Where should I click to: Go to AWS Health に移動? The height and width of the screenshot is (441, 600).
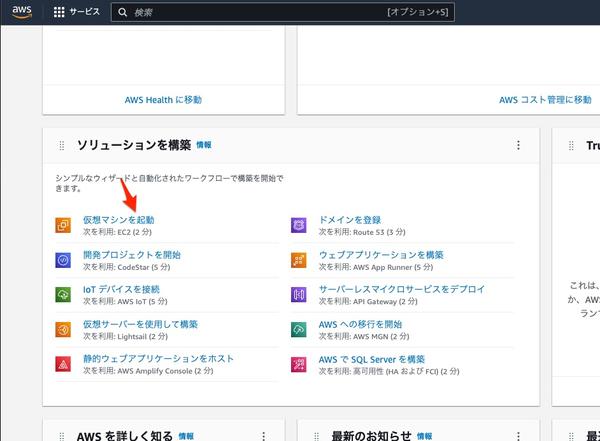(x=163, y=100)
